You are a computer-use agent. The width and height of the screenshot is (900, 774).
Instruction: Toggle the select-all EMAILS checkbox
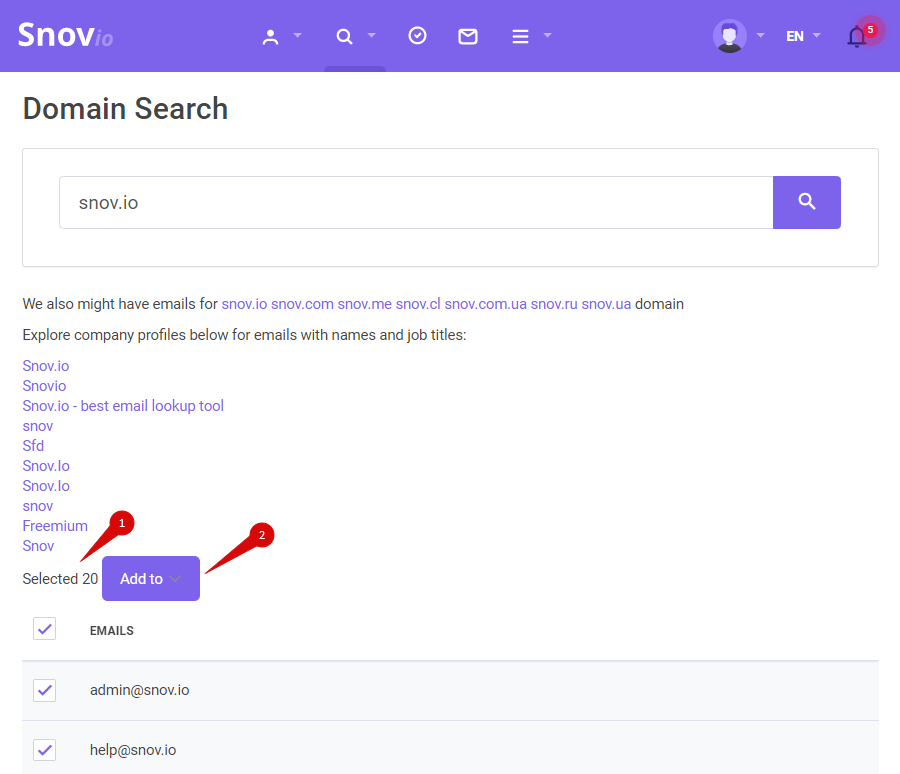pyautogui.click(x=44, y=629)
